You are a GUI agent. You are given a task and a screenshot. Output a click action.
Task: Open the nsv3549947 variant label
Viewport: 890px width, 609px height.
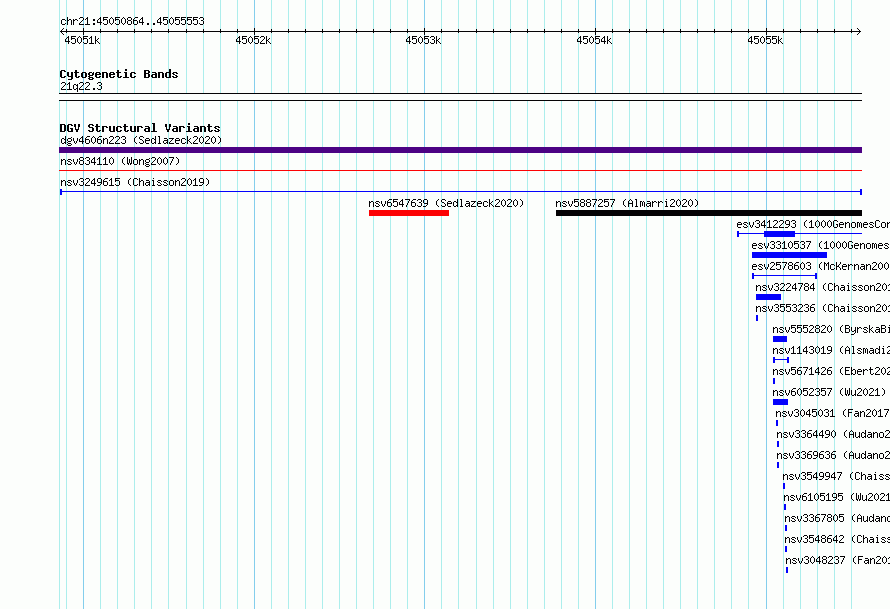[x=836, y=476]
